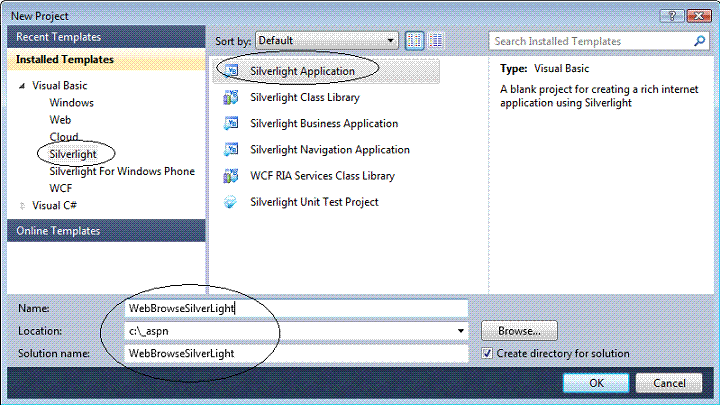Click the Visual C# tree label

54,205
